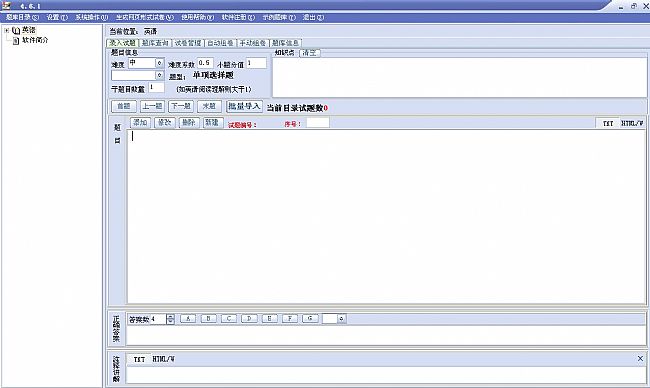650x388 pixels.
Task: Close the explanation panel with X
Action: point(640,359)
